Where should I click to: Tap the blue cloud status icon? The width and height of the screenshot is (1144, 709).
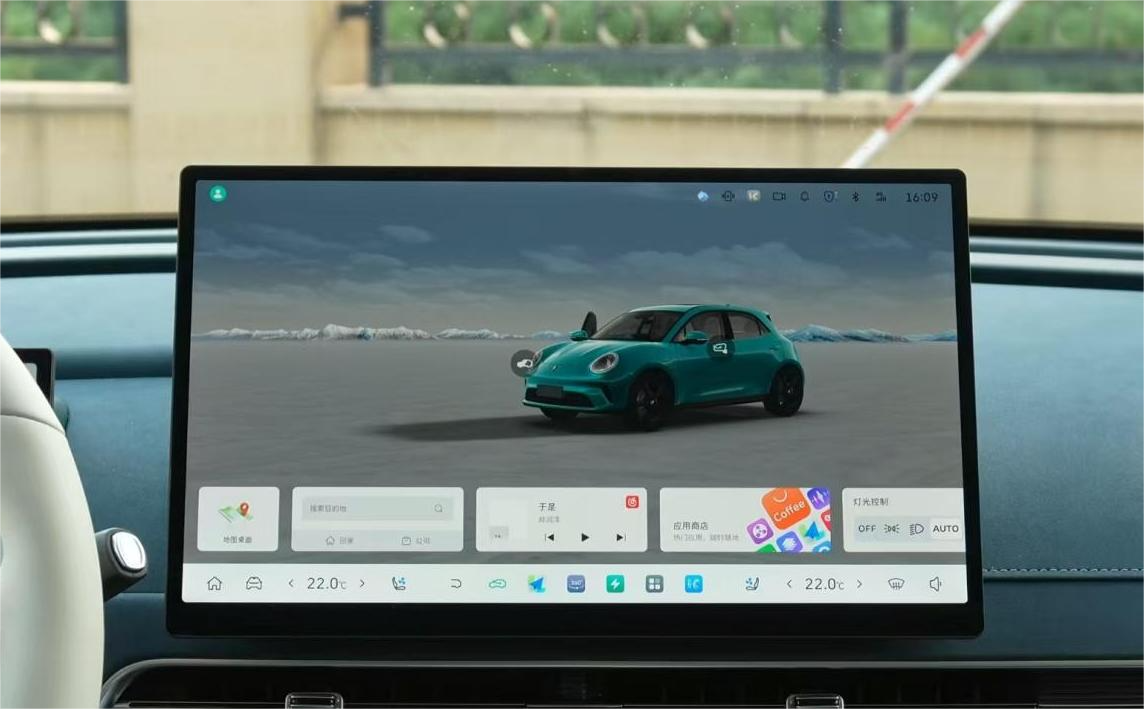pos(703,196)
